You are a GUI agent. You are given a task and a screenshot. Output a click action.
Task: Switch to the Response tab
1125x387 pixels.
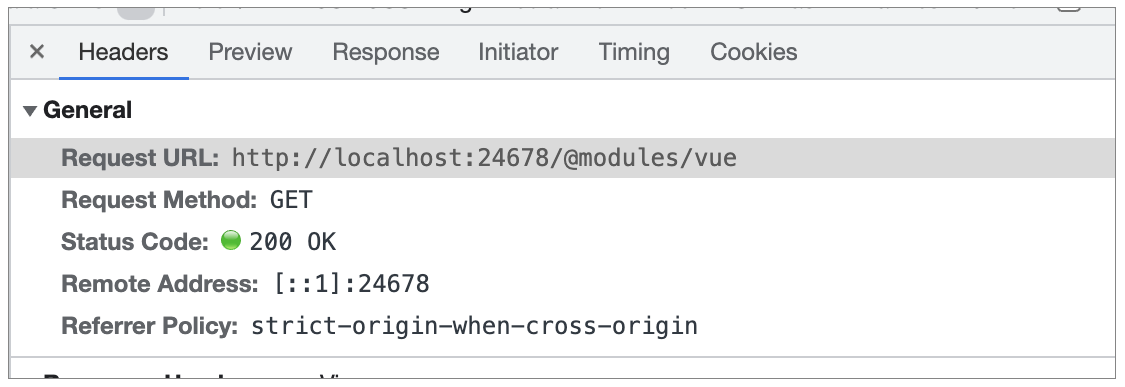(386, 52)
